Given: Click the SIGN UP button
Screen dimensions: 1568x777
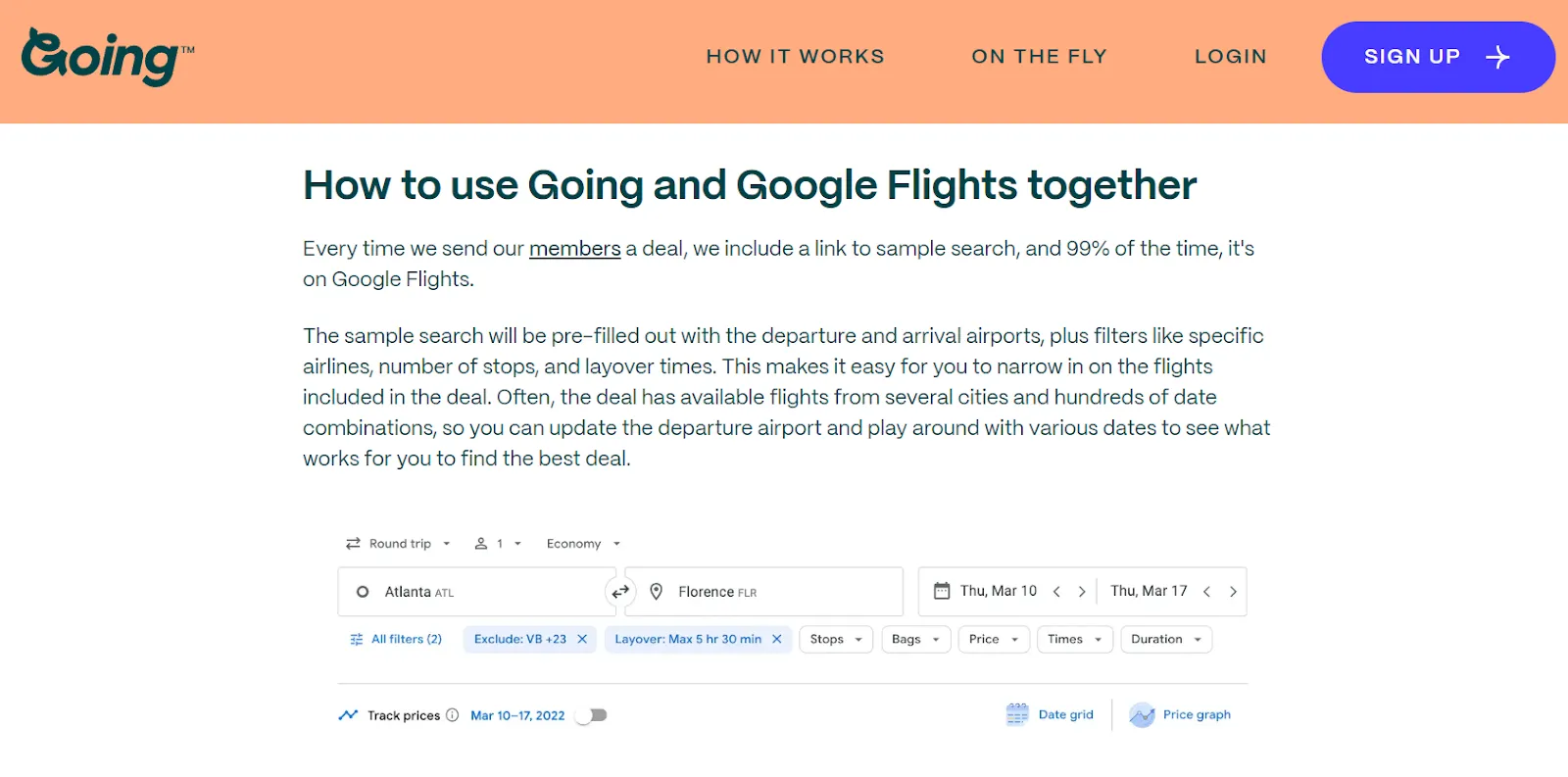Looking at the screenshot, I should (1438, 57).
